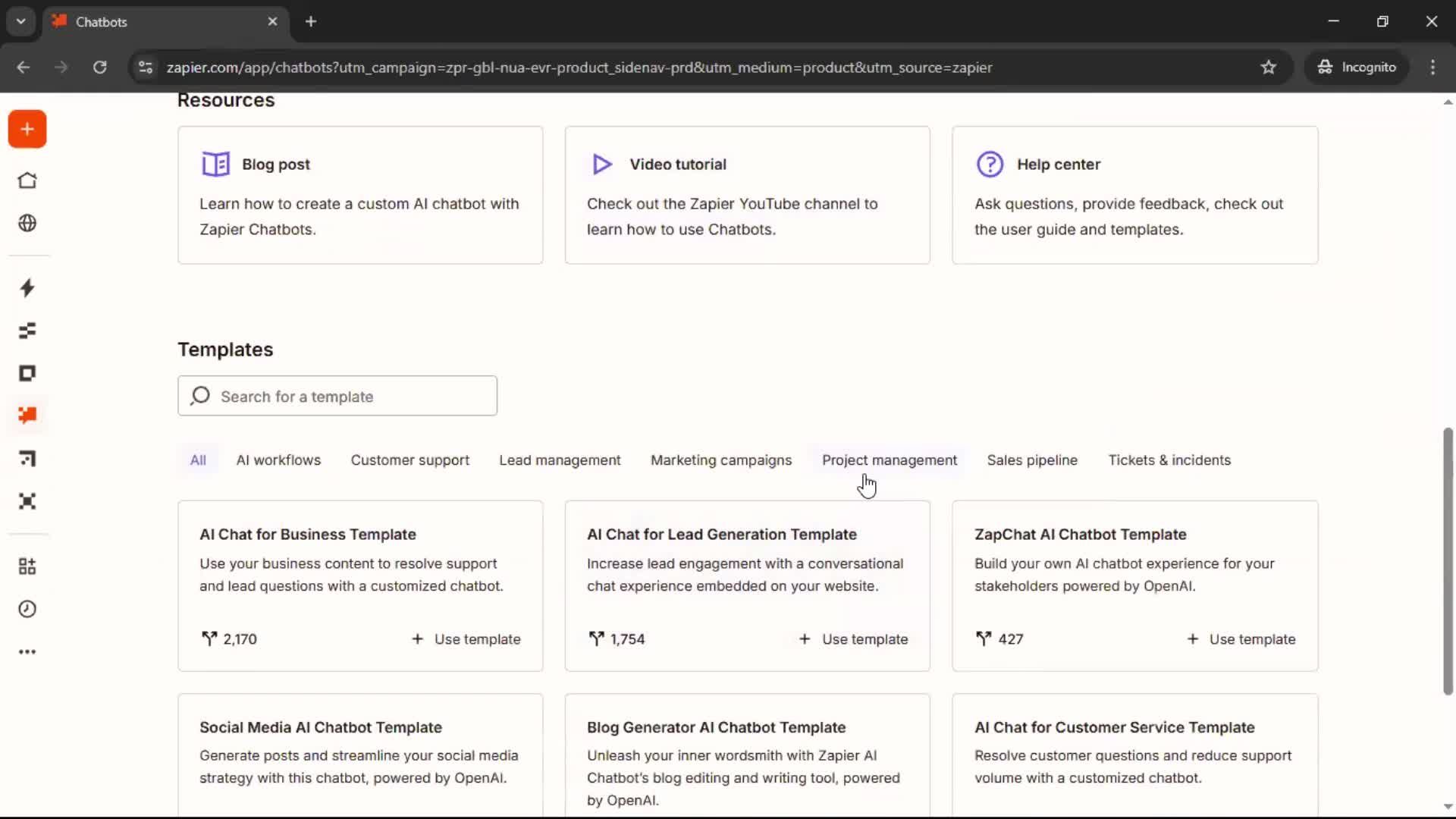
Task: Expand the tab search dropdown arrow
Action: 21,21
